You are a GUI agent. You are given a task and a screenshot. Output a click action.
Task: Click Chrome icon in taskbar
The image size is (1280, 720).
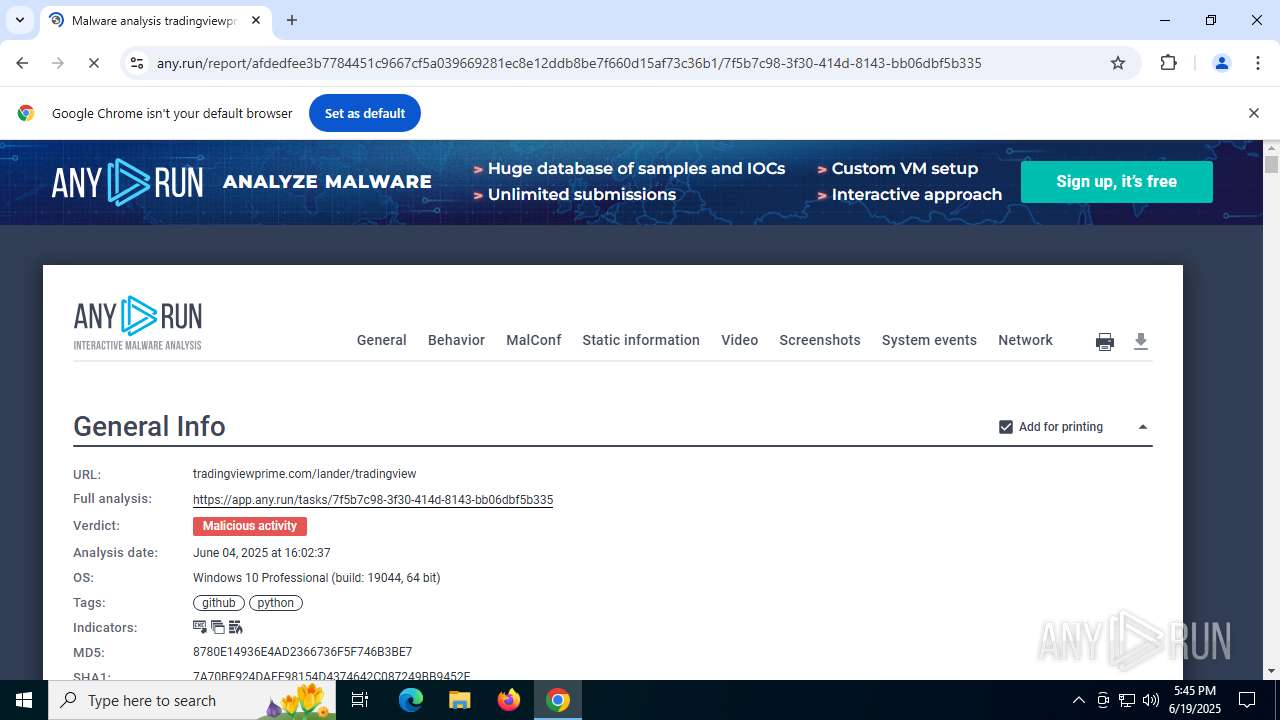pyautogui.click(x=558, y=700)
